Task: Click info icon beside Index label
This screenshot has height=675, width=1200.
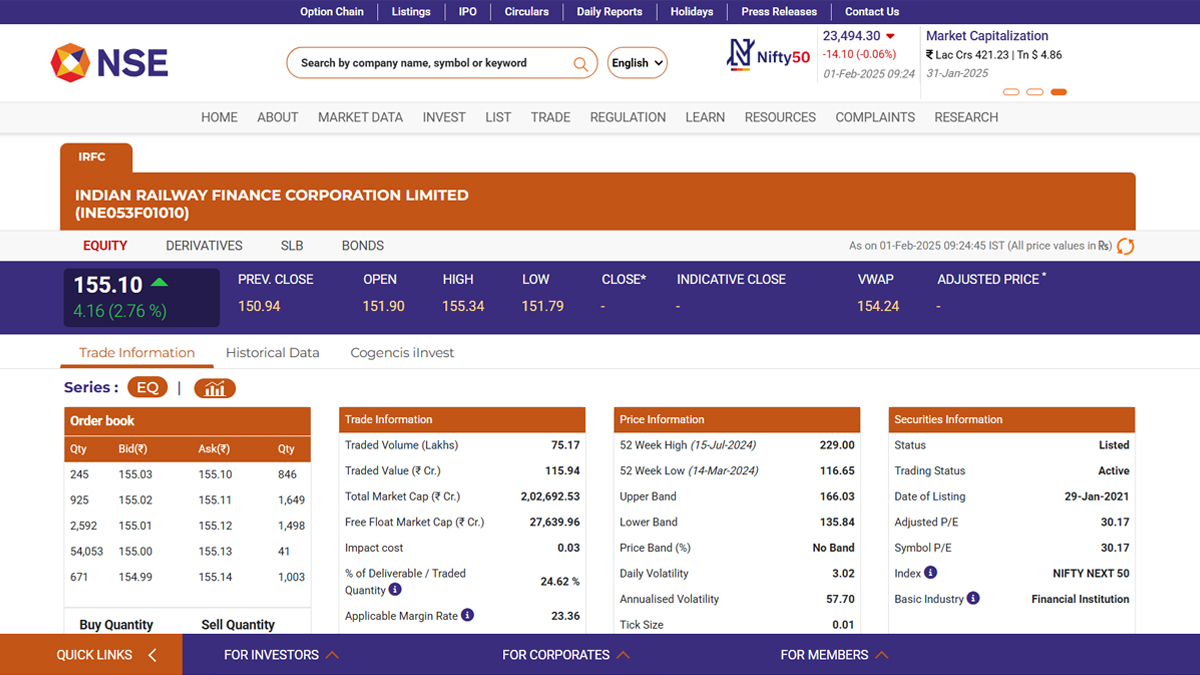Action: click(930, 573)
